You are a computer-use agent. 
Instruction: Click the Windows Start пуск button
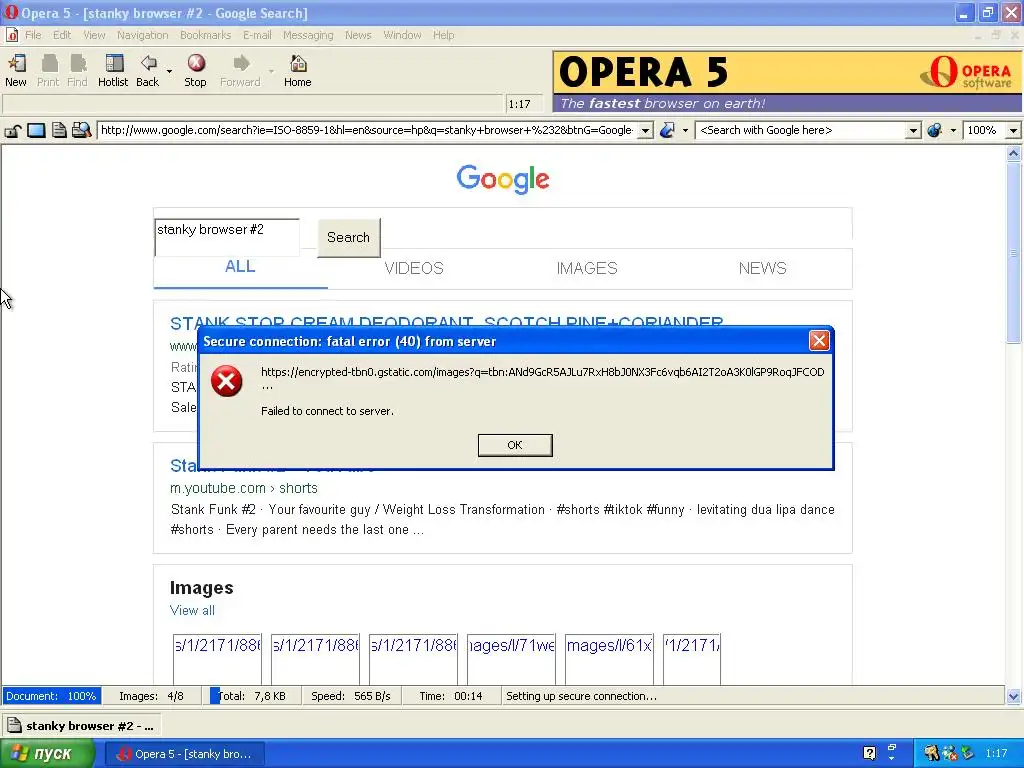point(46,753)
